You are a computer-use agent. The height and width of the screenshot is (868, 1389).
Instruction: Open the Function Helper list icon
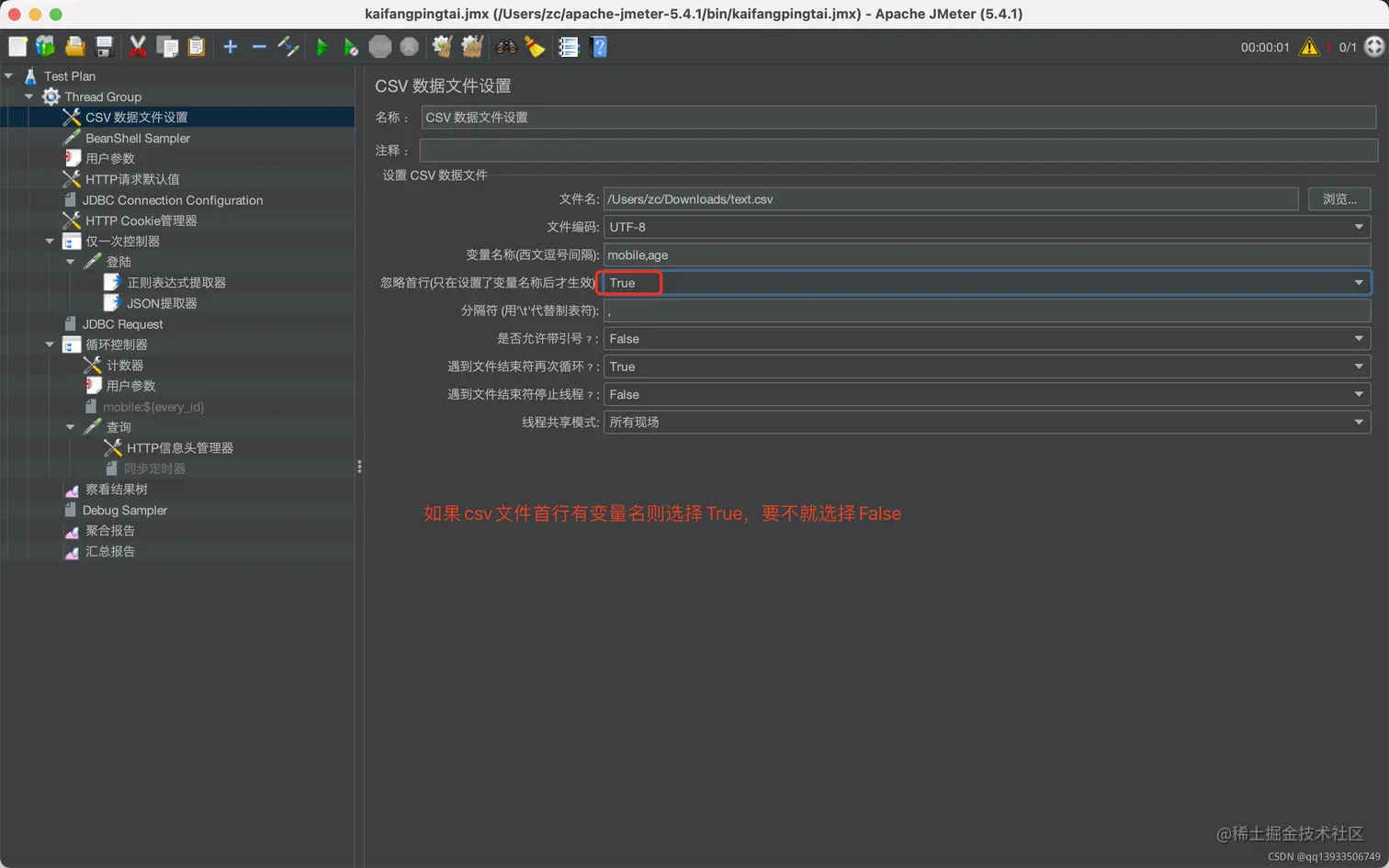(x=569, y=46)
